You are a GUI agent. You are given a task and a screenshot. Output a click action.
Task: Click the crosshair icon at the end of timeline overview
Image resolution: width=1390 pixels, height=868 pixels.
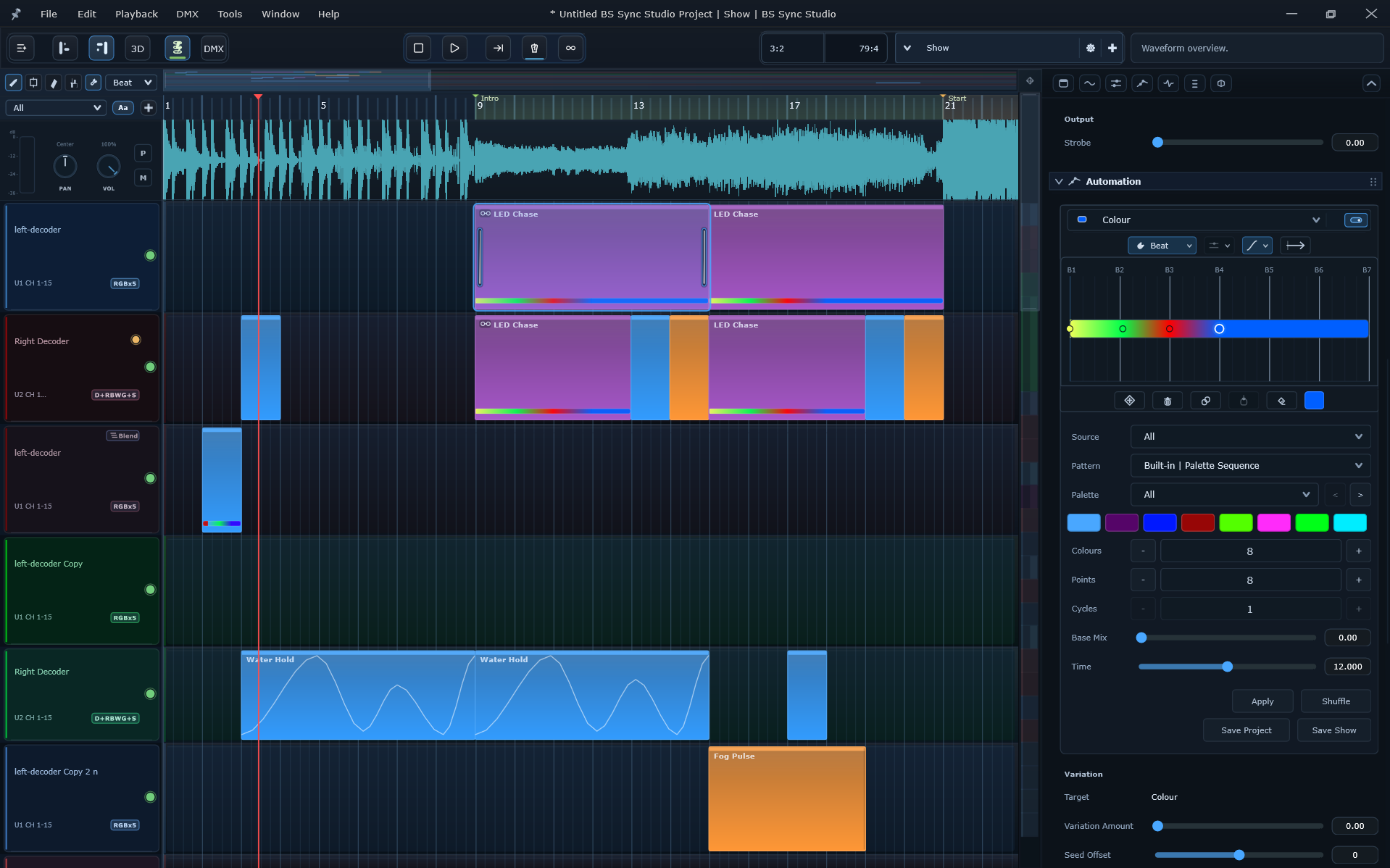(x=1030, y=80)
